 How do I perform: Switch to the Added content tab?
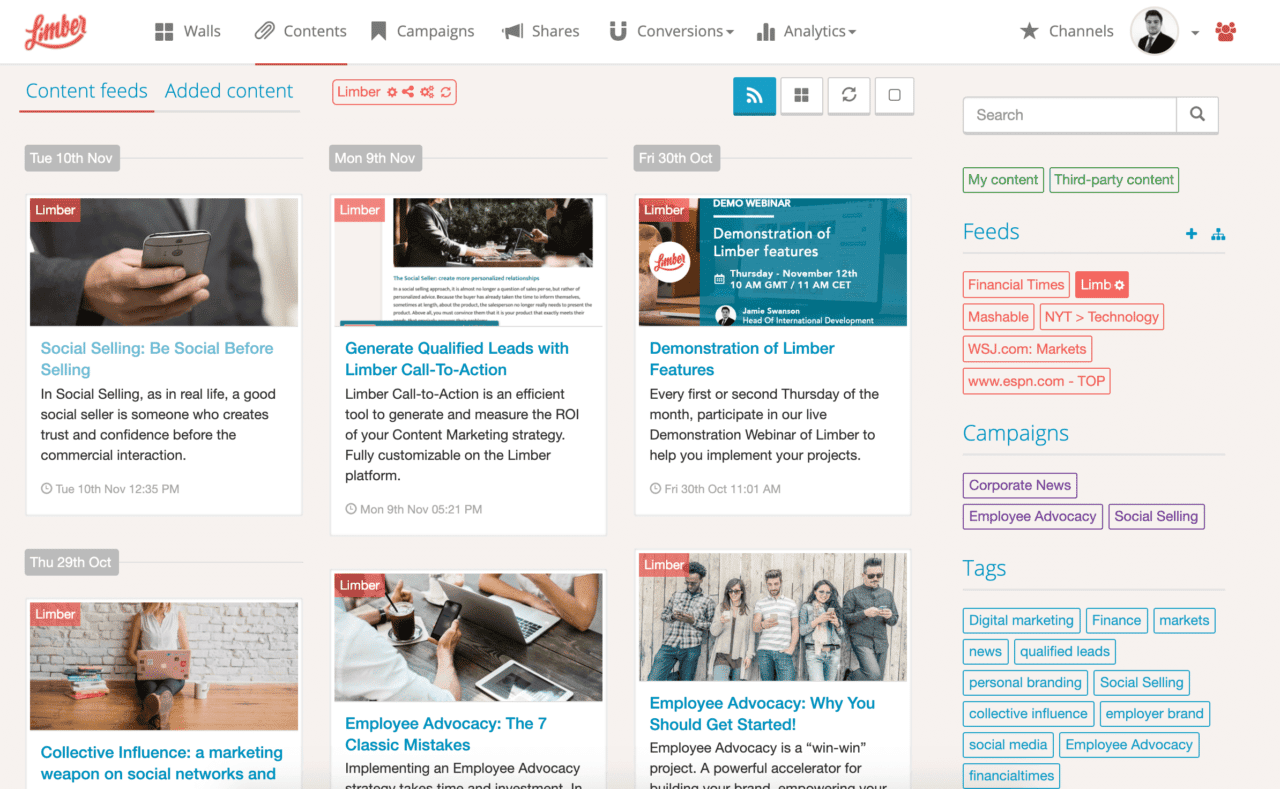(x=229, y=91)
